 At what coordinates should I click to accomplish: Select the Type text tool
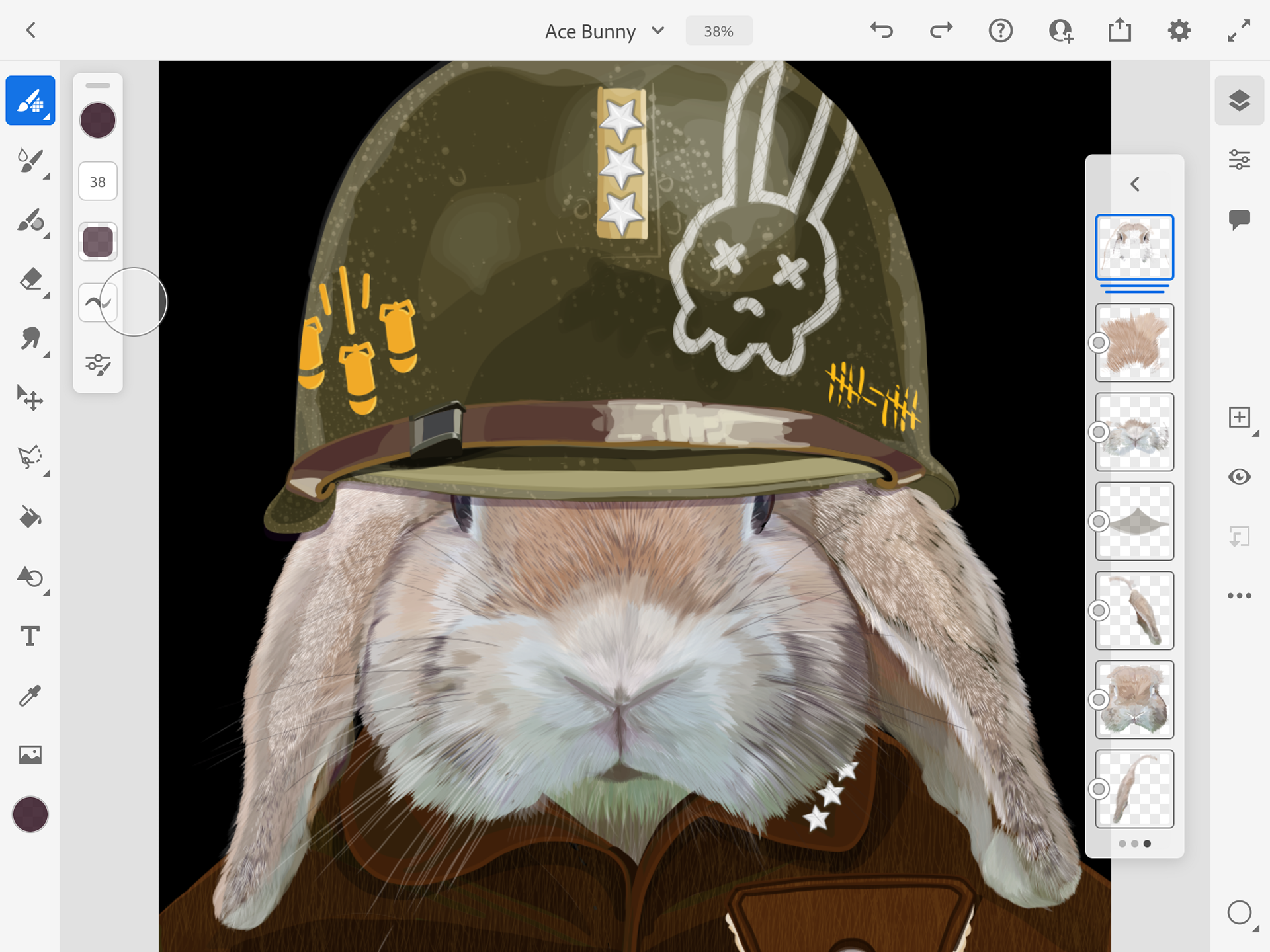pyautogui.click(x=30, y=636)
